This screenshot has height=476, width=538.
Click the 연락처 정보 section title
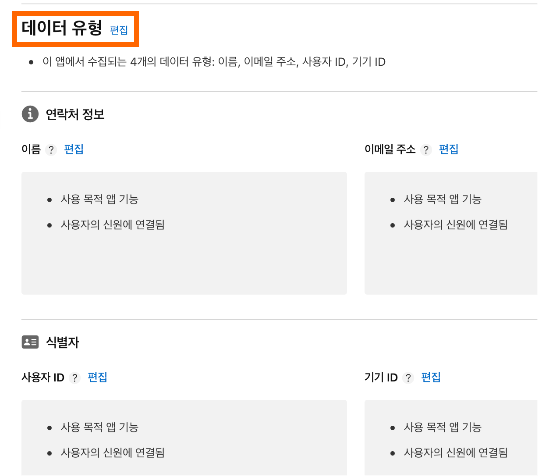coord(75,114)
